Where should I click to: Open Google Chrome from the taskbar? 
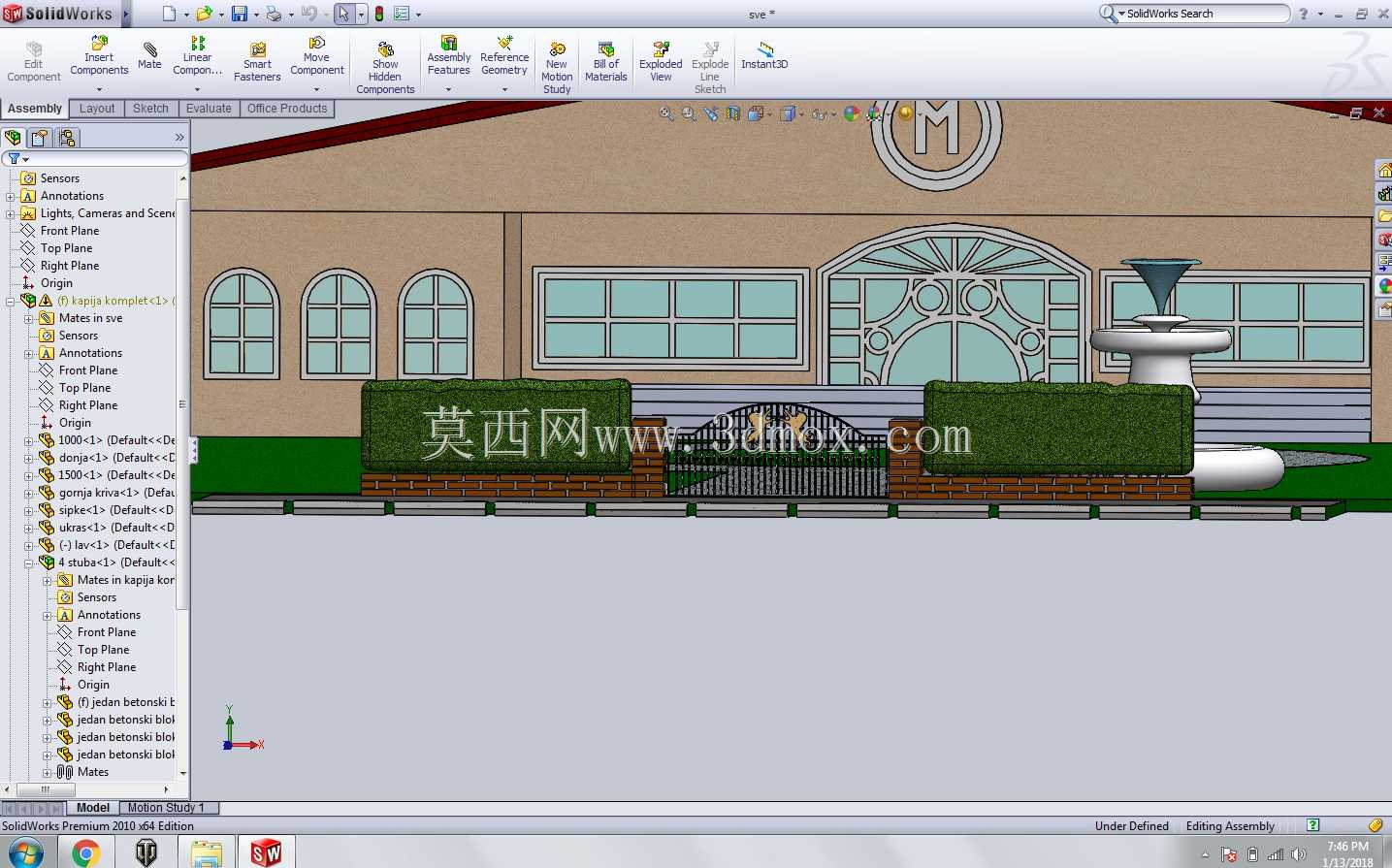pos(85,852)
